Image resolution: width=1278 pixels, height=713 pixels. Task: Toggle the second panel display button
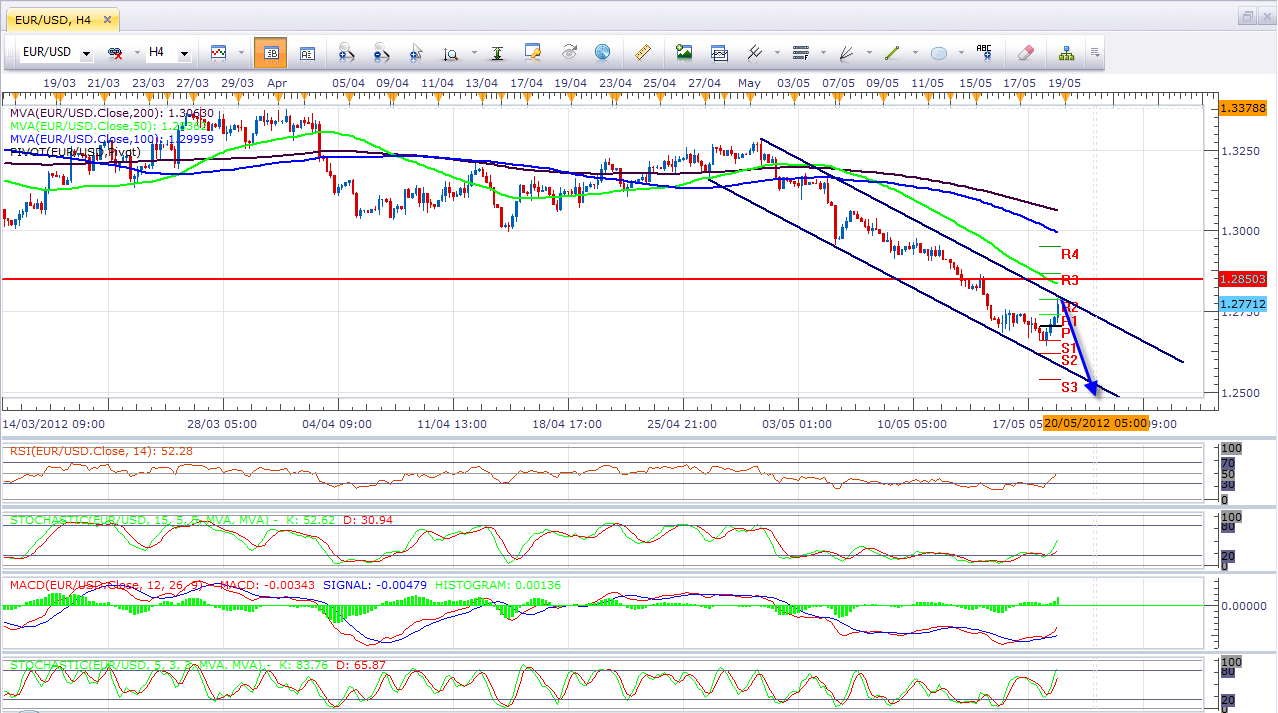[307, 52]
